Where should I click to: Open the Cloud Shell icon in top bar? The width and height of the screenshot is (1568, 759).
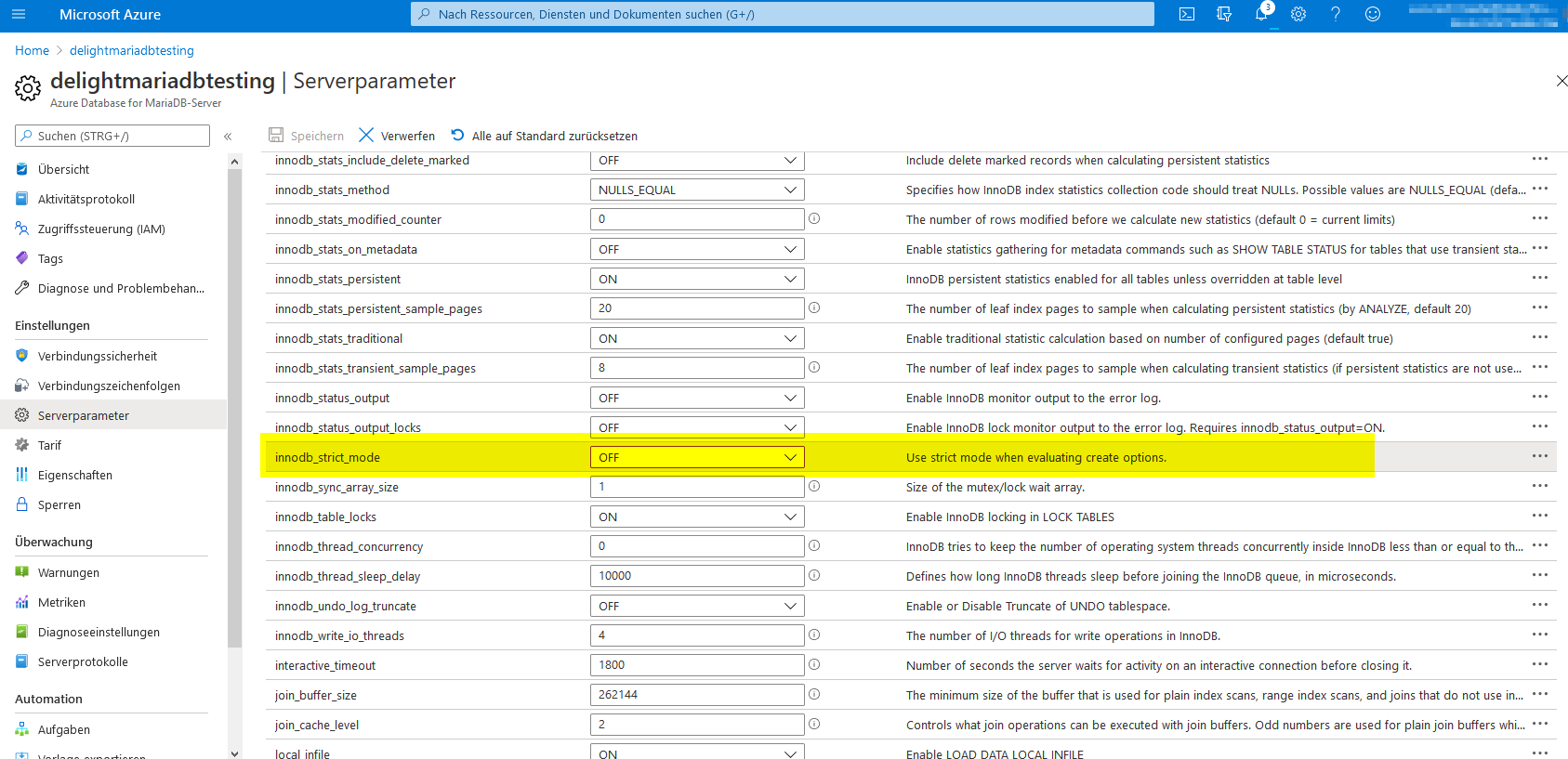1187,14
